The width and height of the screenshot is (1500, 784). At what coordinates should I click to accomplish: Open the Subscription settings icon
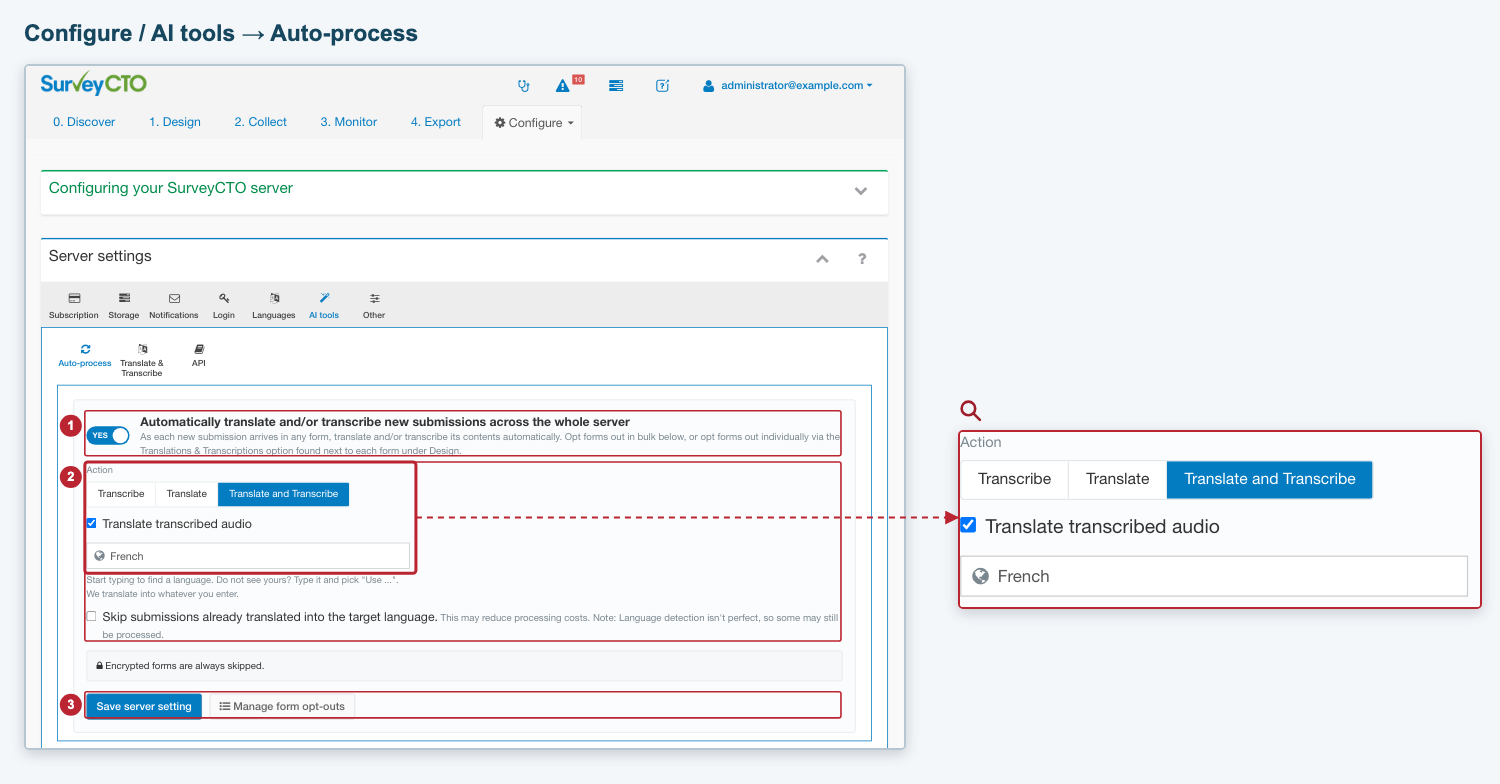point(74,298)
